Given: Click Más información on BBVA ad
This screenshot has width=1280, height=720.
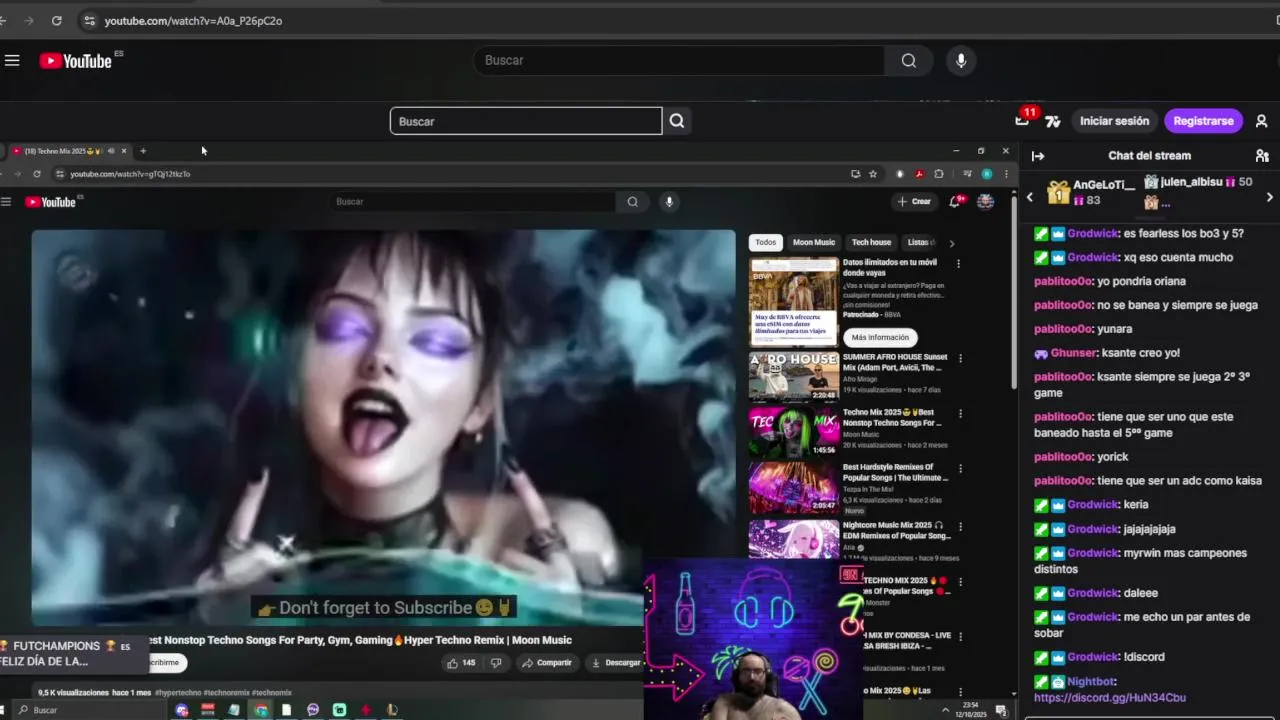Looking at the screenshot, I should [x=880, y=338].
